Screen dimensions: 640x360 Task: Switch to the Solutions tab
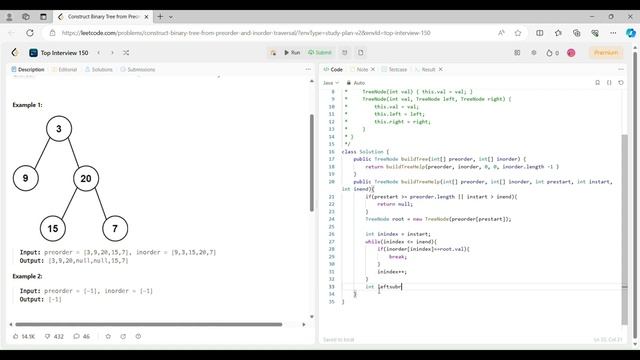(x=99, y=69)
